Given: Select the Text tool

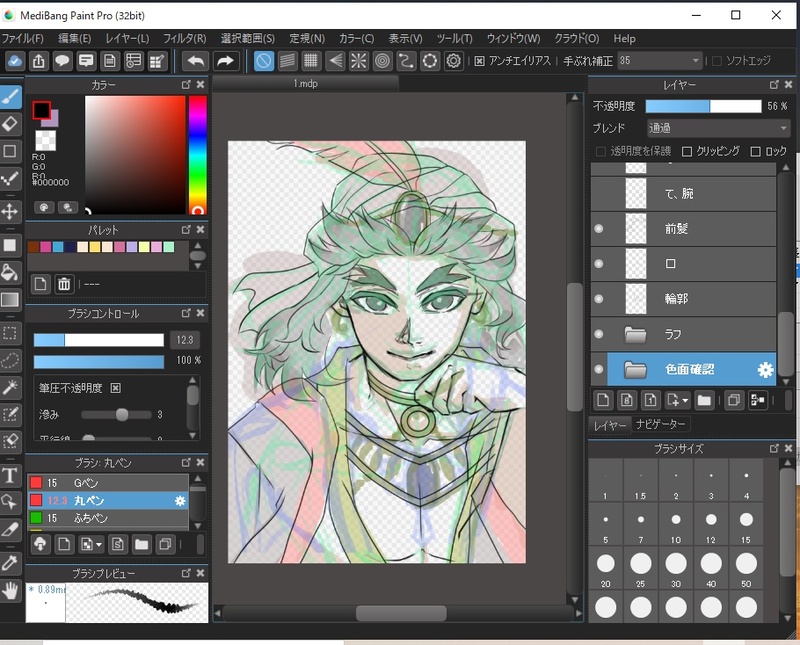Looking at the screenshot, I should click(x=11, y=475).
